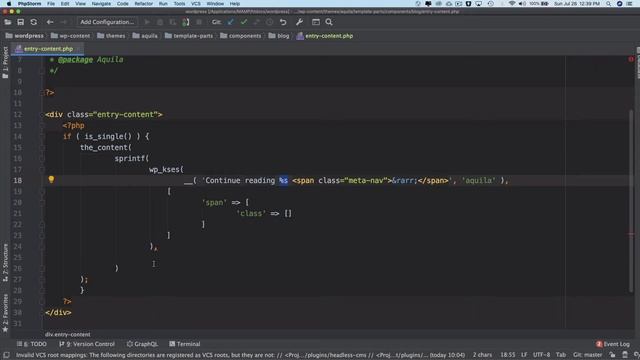640x360 pixels.
Task: Open the PhpStorm application menu
Action: tap(29, 4)
